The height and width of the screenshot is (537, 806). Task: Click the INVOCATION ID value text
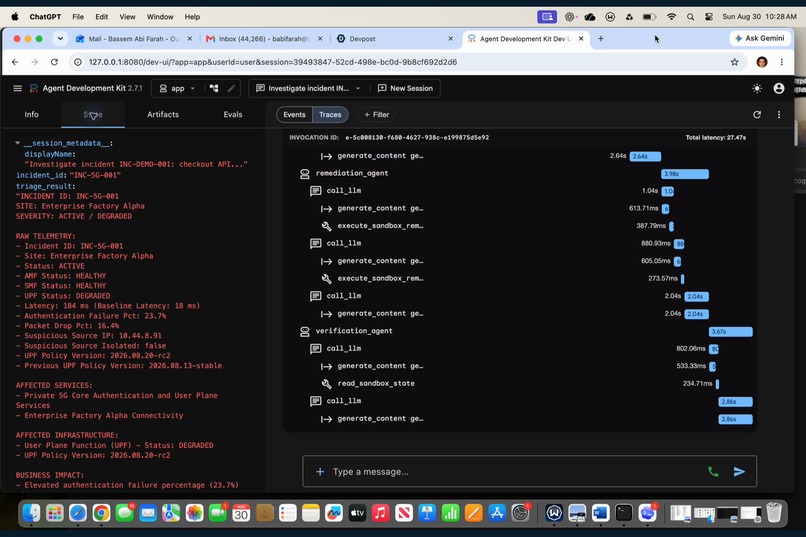(417, 138)
